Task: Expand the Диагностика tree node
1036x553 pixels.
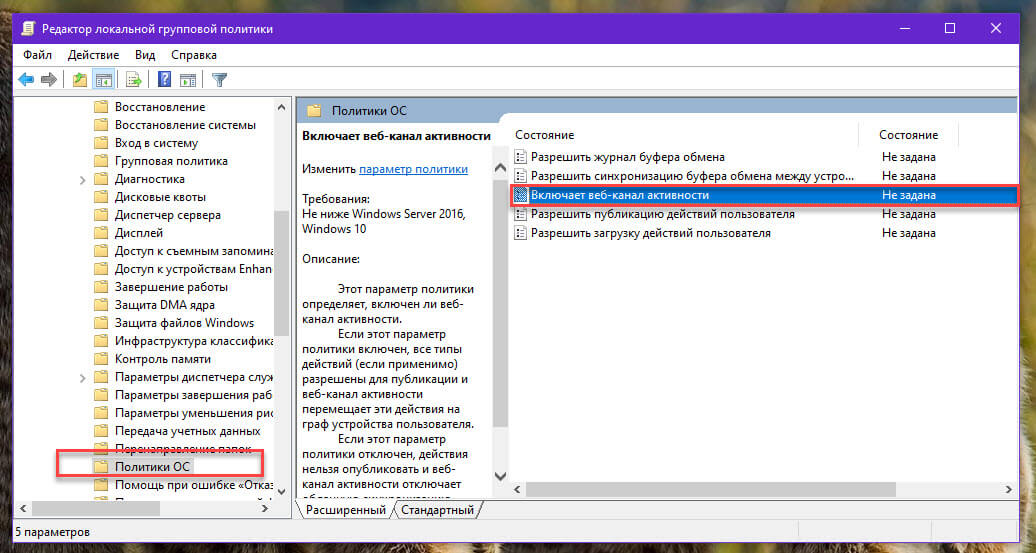Action: point(83,180)
